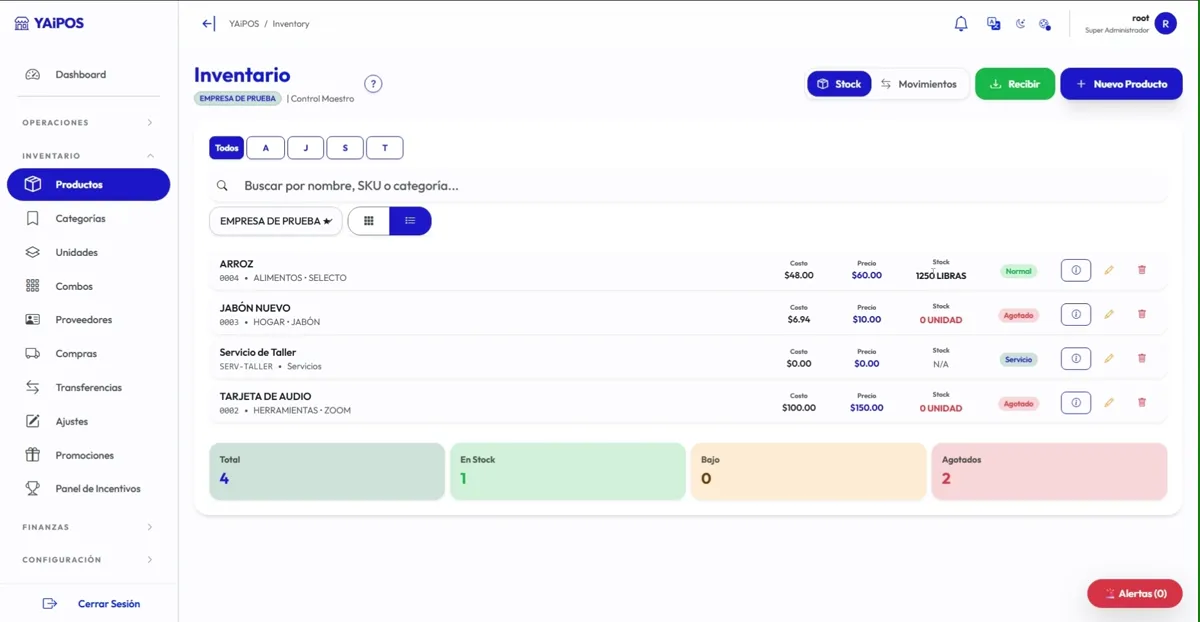This screenshot has height=622, width=1200.
Task: Expand the CONFIGURACIÓN sidebar section
Action: coord(89,560)
